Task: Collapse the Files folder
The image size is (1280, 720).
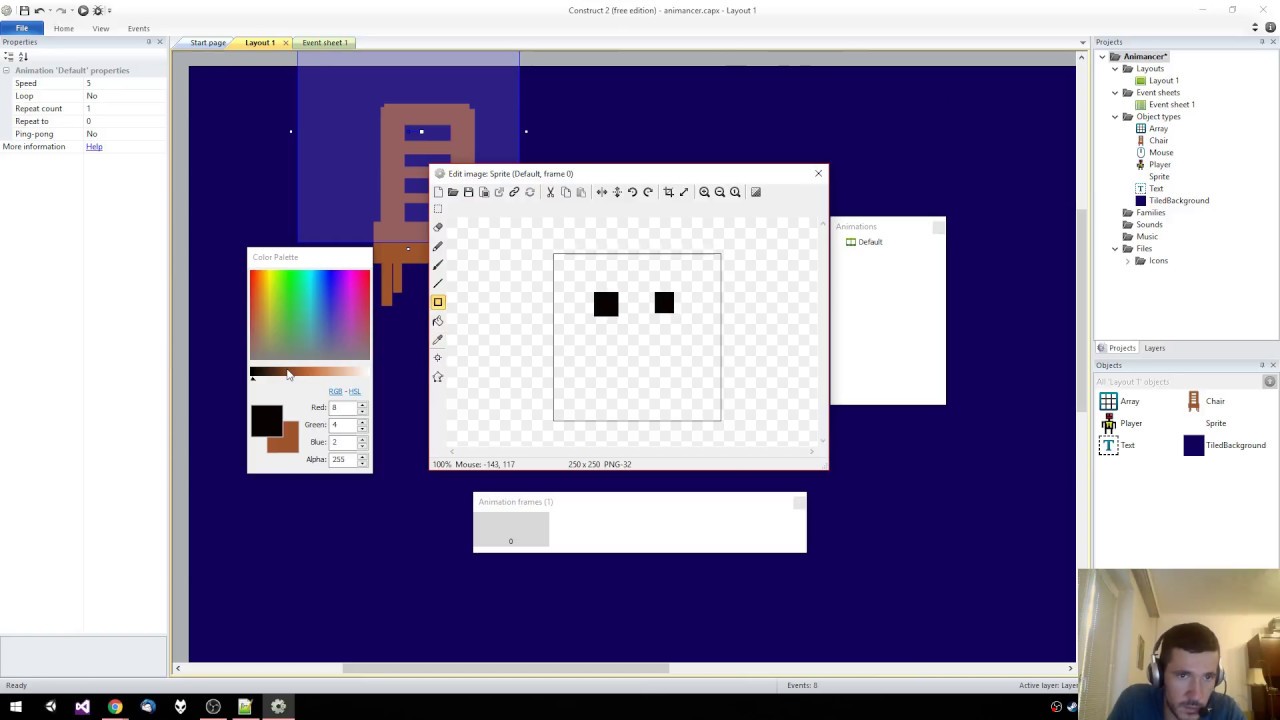Action: click(x=1115, y=249)
